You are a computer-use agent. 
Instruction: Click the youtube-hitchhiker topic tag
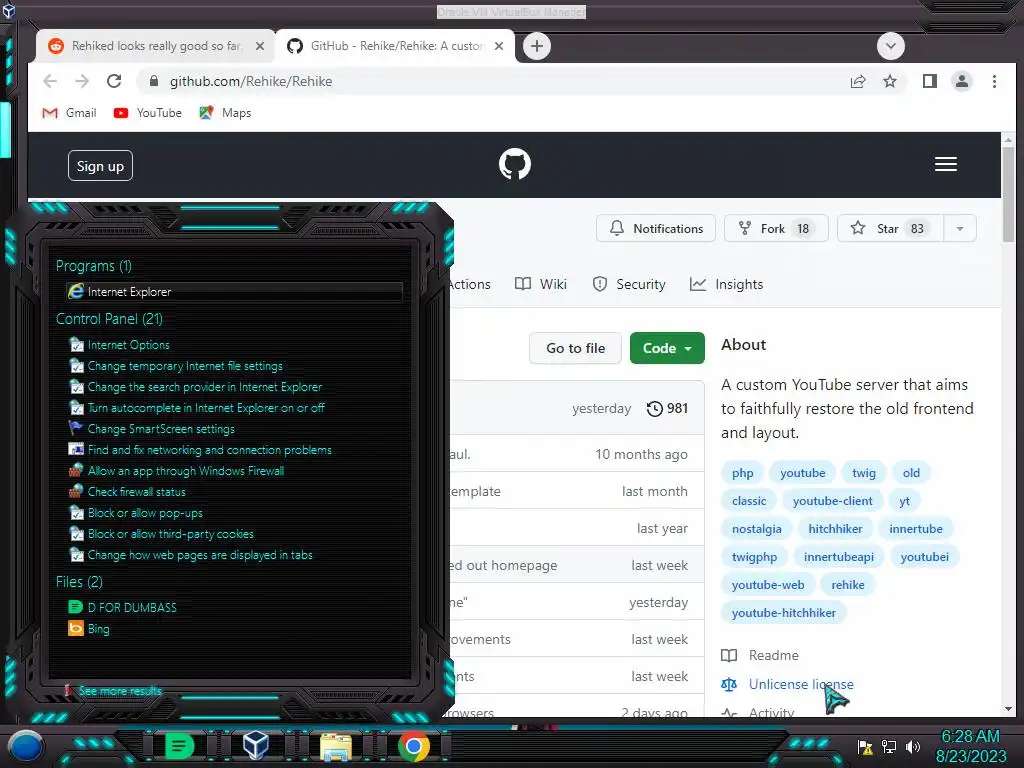click(x=783, y=613)
